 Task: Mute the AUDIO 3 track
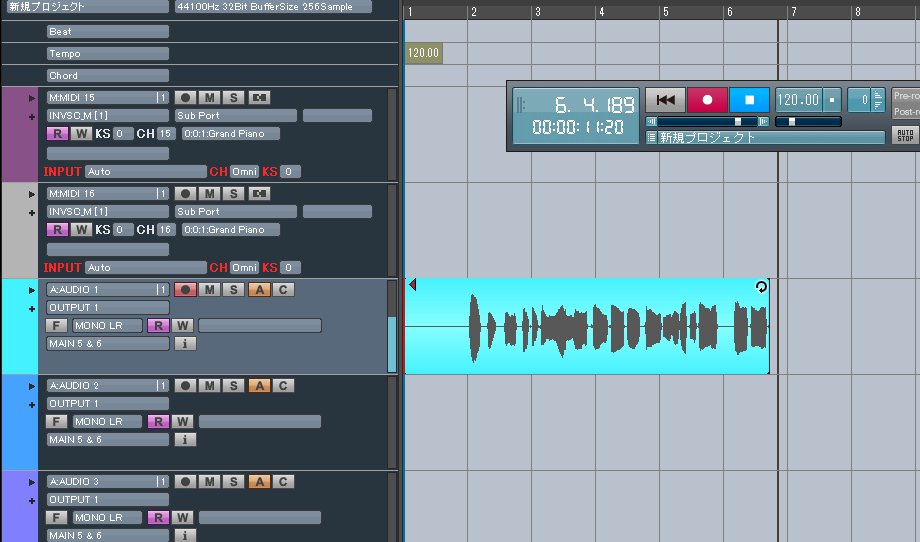[x=209, y=482]
